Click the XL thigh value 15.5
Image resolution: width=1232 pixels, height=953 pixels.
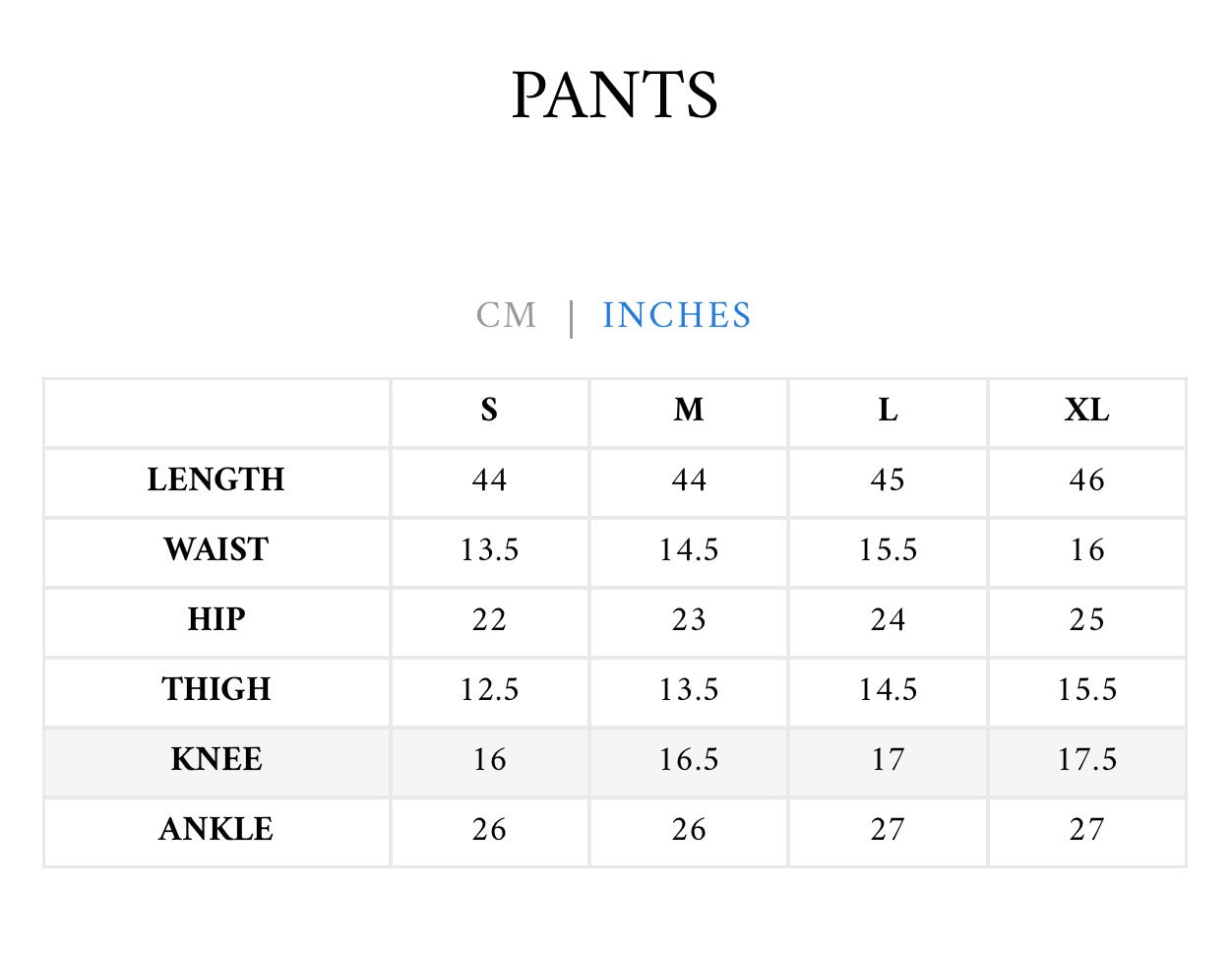(1086, 689)
